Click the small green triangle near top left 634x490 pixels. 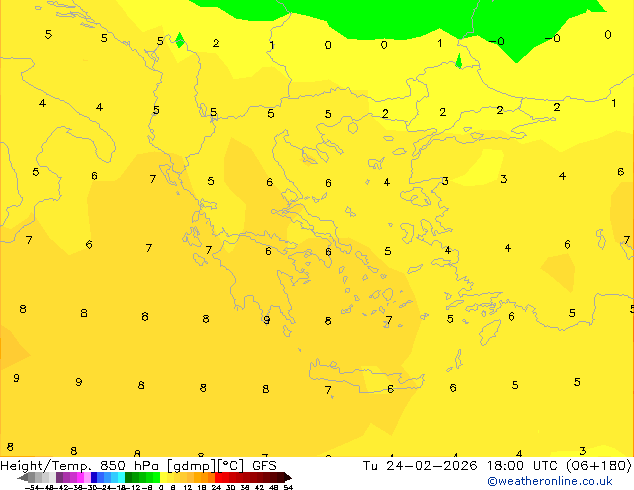pos(180,40)
